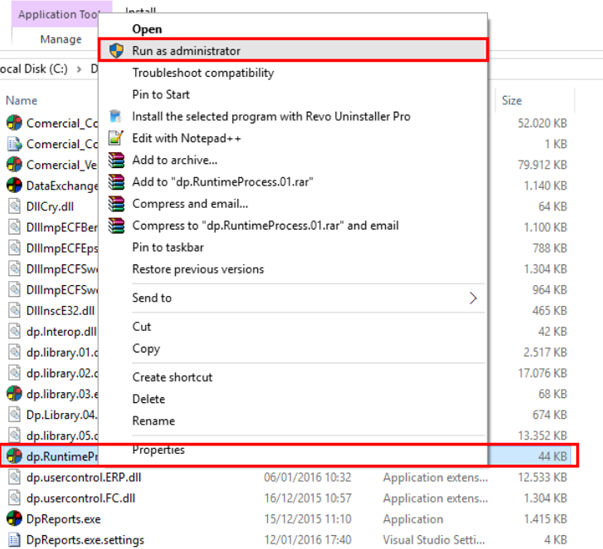603x549 pixels.
Task: Click the DpReports.exe application icon
Action: [x=14, y=518]
